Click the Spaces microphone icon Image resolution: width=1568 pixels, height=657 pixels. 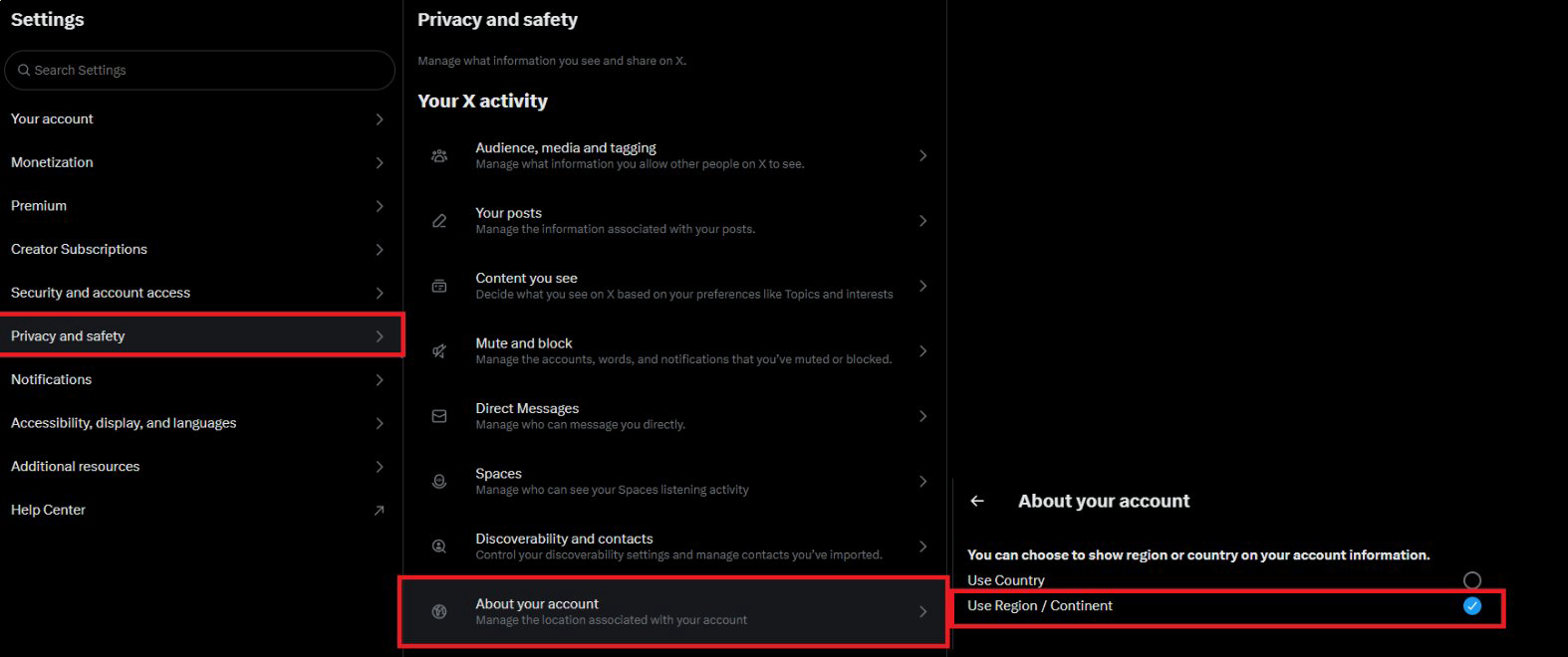[439, 482]
